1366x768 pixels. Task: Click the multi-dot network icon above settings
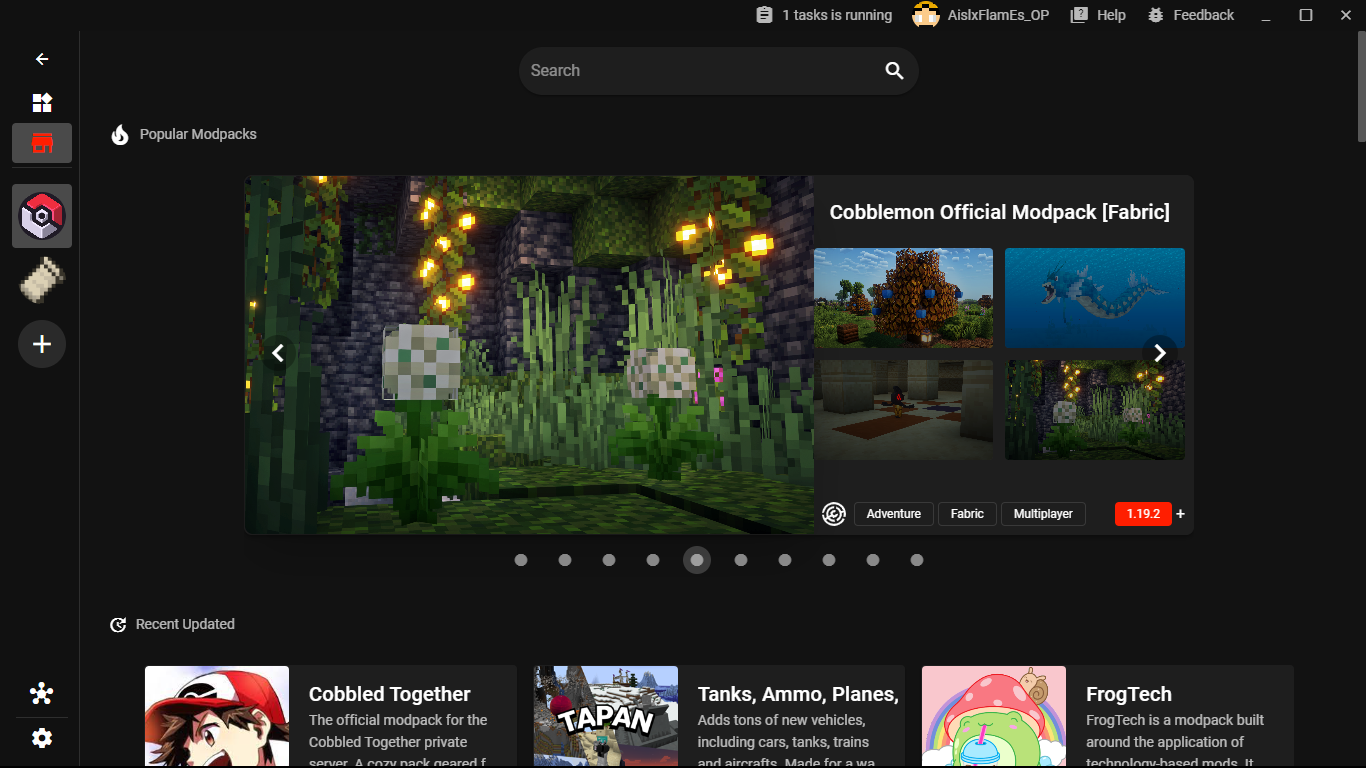click(42, 694)
